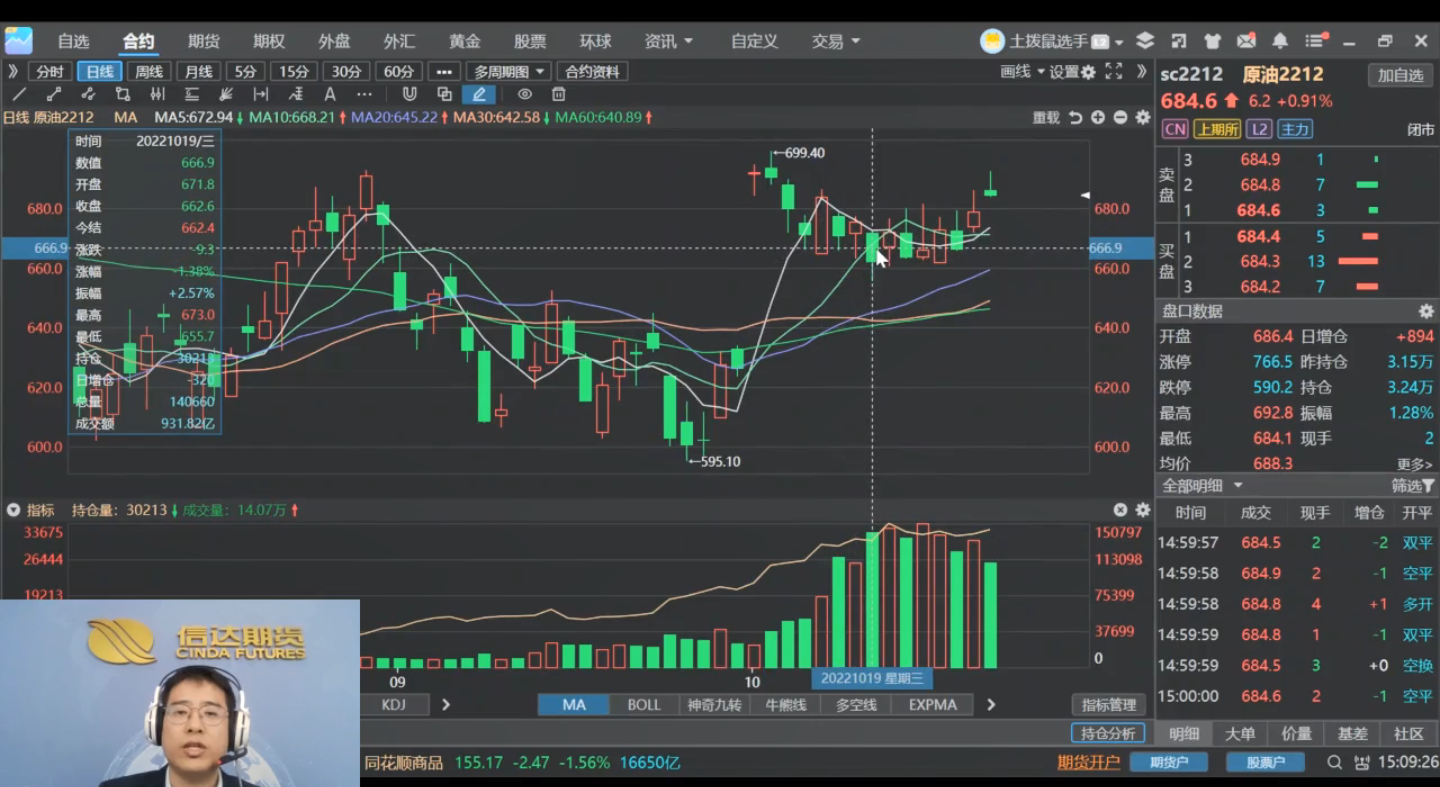Screen dimensions: 1440x787
Task: Open the 期货 menu tab
Action: 204,41
